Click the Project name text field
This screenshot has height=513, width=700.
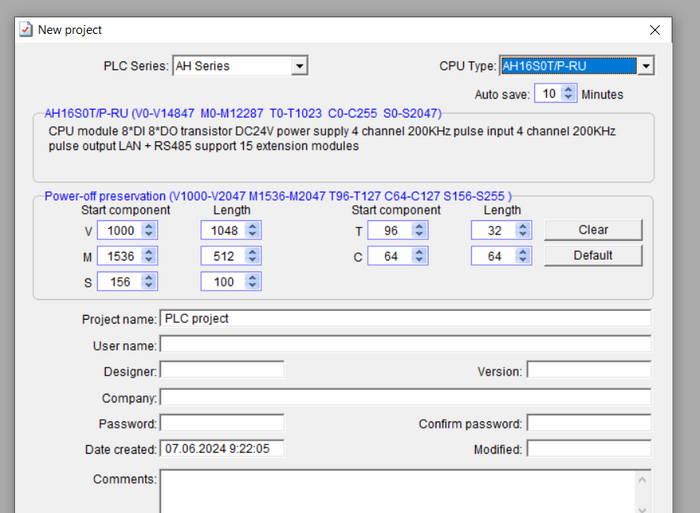point(405,319)
